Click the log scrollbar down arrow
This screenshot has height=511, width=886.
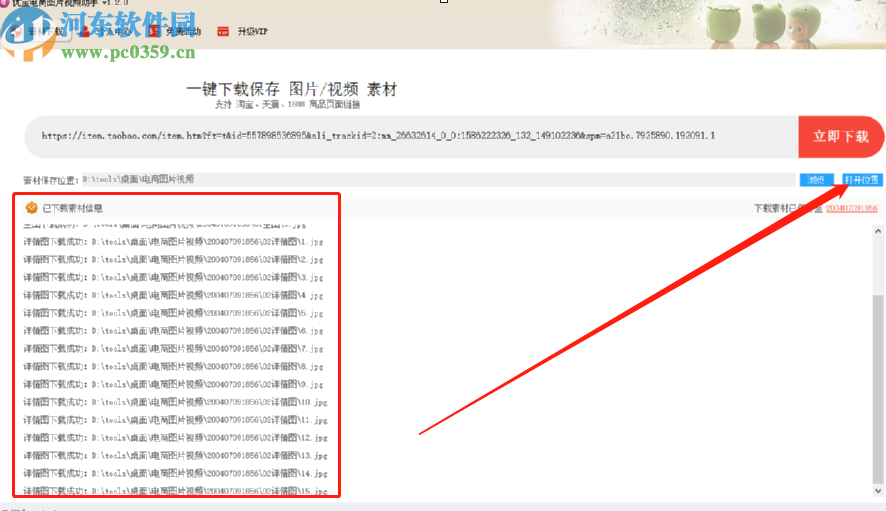[878, 490]
